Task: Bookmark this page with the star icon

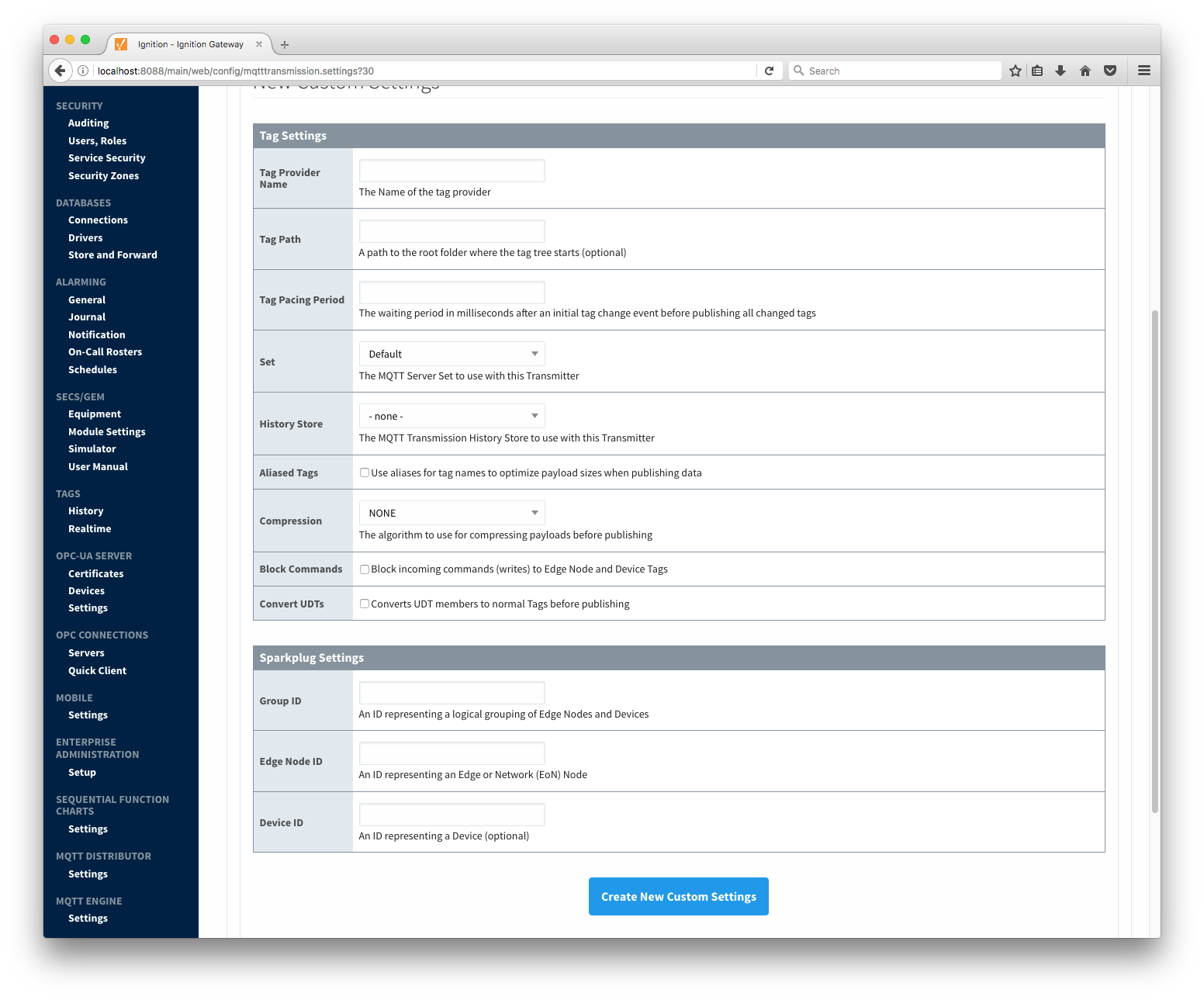Action: tap(1015, 71)
